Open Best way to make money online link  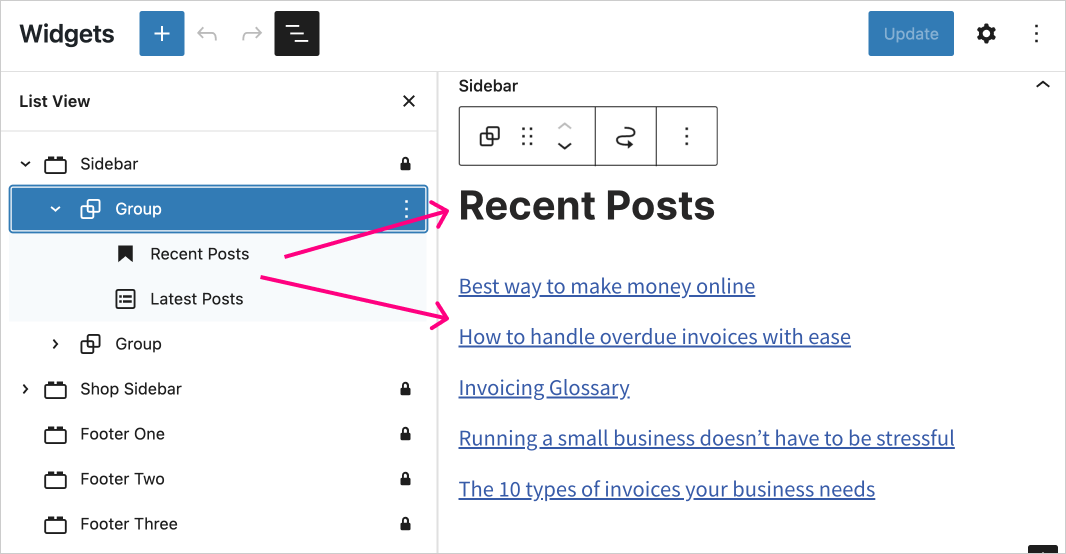[x=606, y=286]
